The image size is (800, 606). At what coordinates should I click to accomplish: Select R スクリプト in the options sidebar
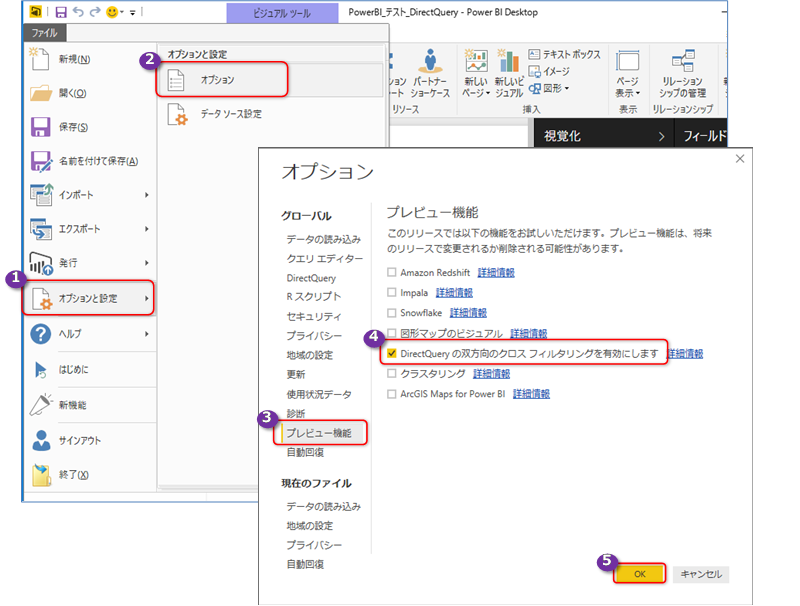coord(314,297)
